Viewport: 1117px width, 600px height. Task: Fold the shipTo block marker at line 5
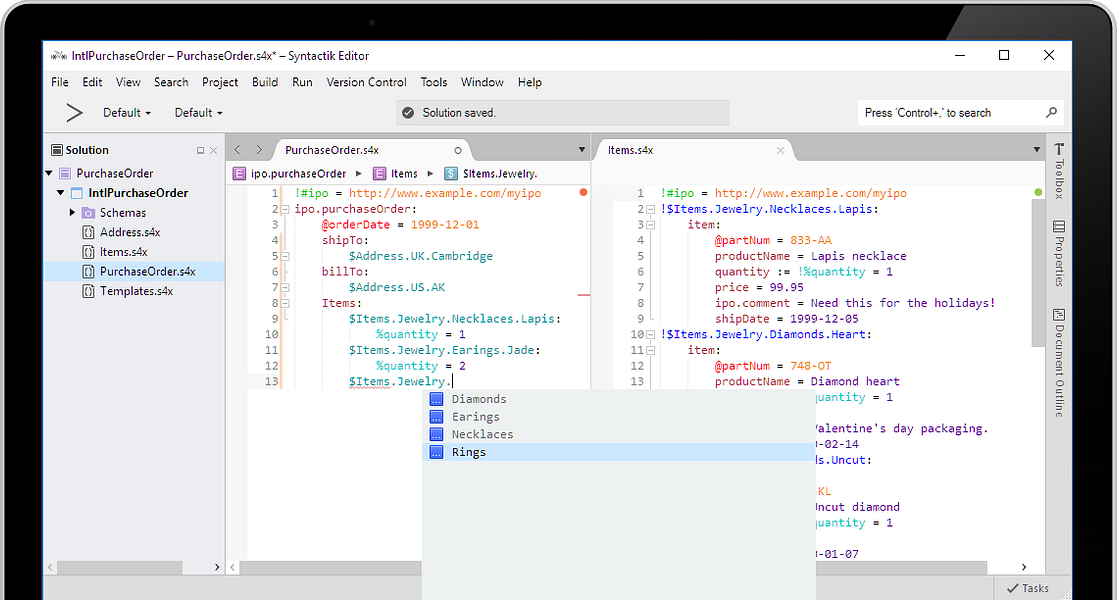[285, 256]
